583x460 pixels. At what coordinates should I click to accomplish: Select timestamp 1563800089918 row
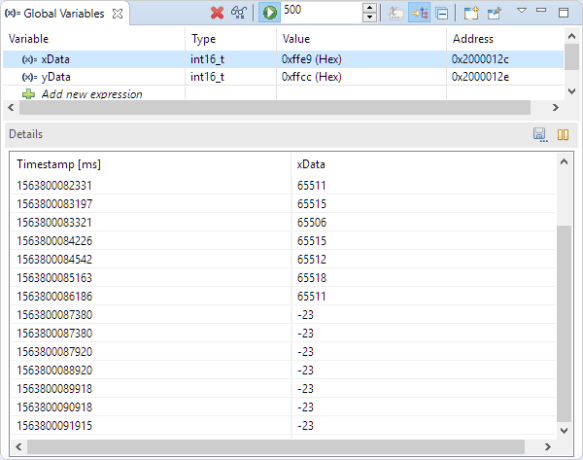[x=283, y=389]
